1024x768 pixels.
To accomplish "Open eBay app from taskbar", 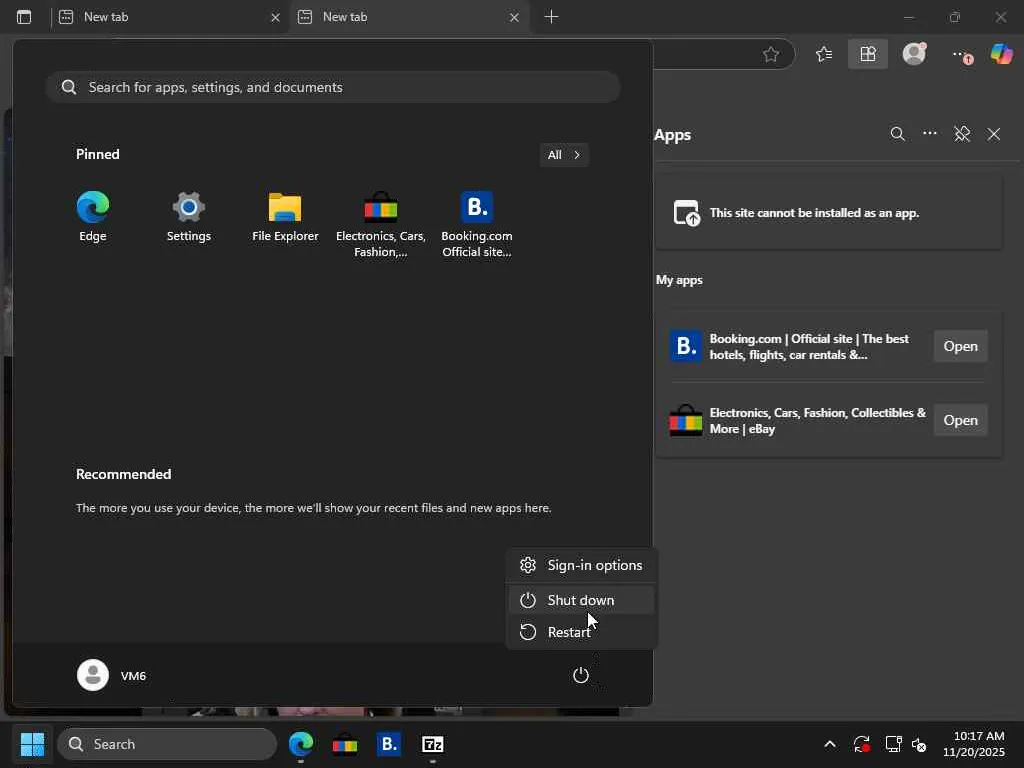I will (345, 744).
